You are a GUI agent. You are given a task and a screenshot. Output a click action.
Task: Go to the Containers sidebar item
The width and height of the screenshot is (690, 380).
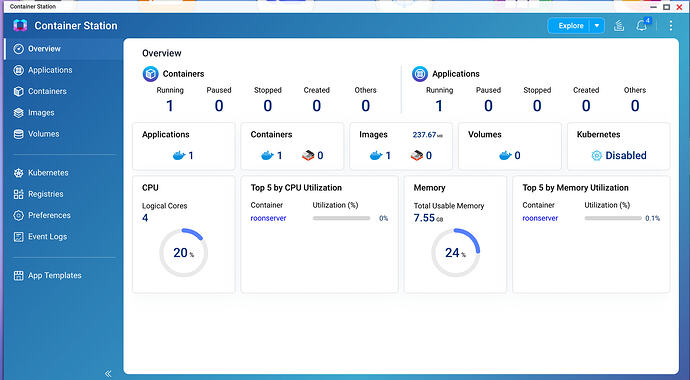(62, 91)
